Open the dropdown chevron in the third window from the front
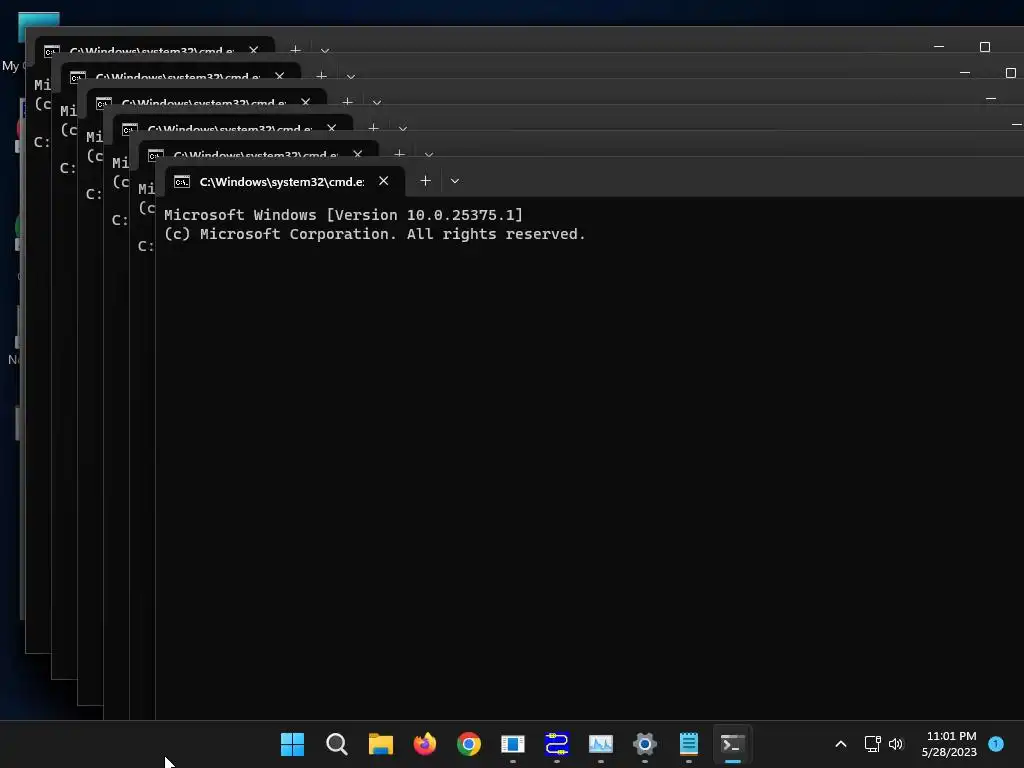The height and width of the screenshot is (768, 1024). 403,129
